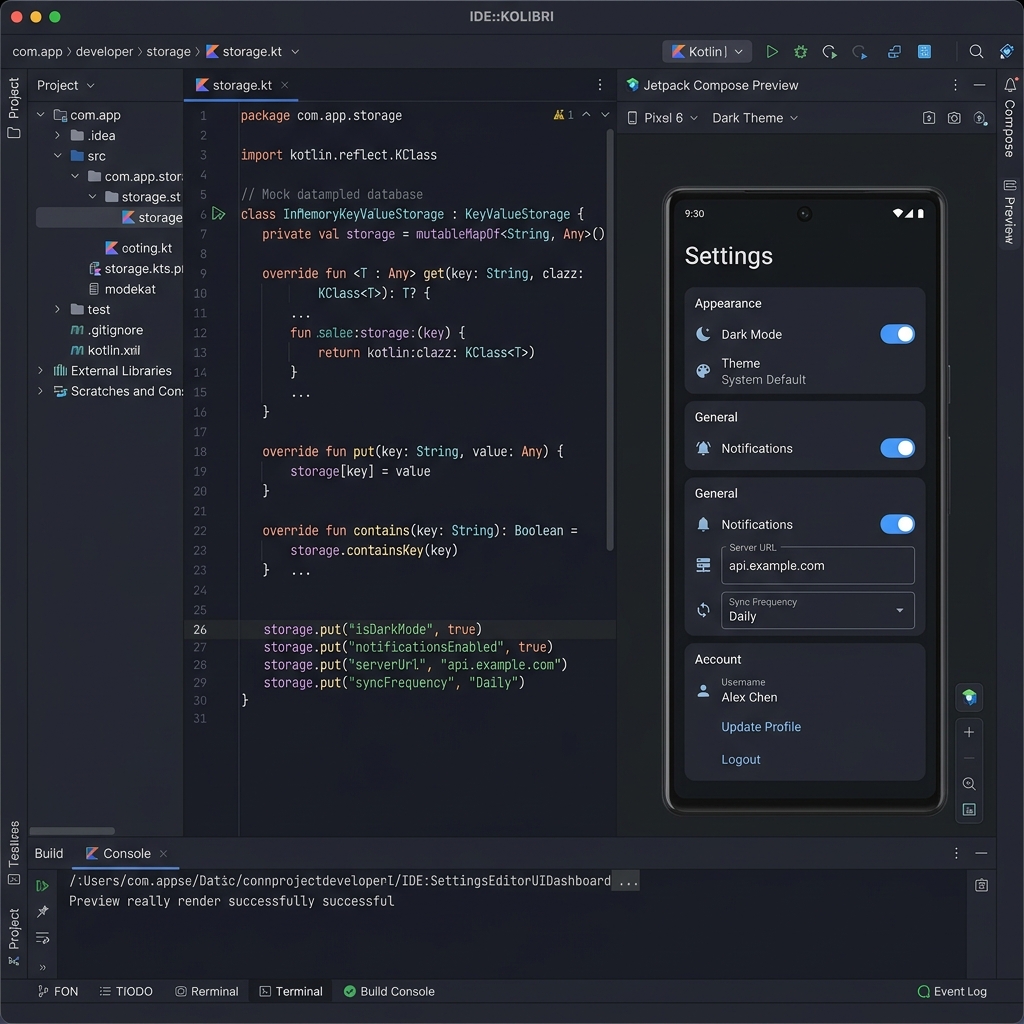Toggle first General Notifications switch
The image size is (1024, 1024).
click(x=897, y=448)
